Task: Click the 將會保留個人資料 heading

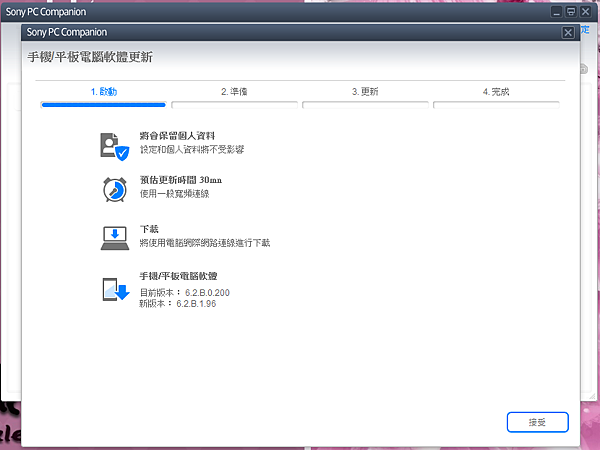Action: pyautogui.click(x=177, y=136)
